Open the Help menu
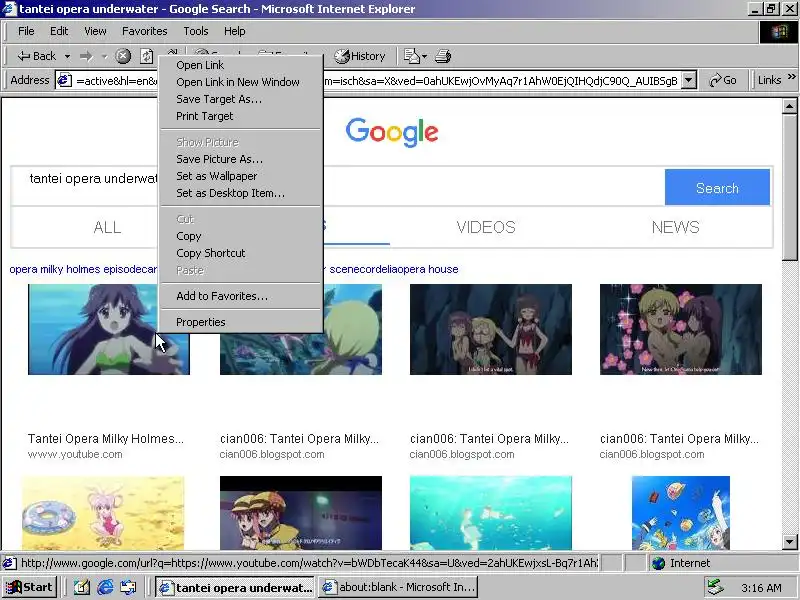 (235, 31)
